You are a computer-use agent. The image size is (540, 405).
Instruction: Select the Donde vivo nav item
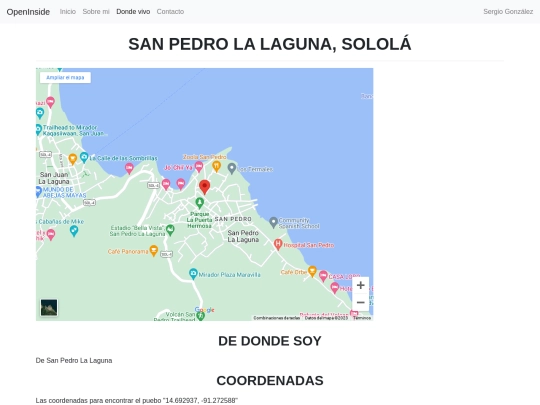point(133,12)
